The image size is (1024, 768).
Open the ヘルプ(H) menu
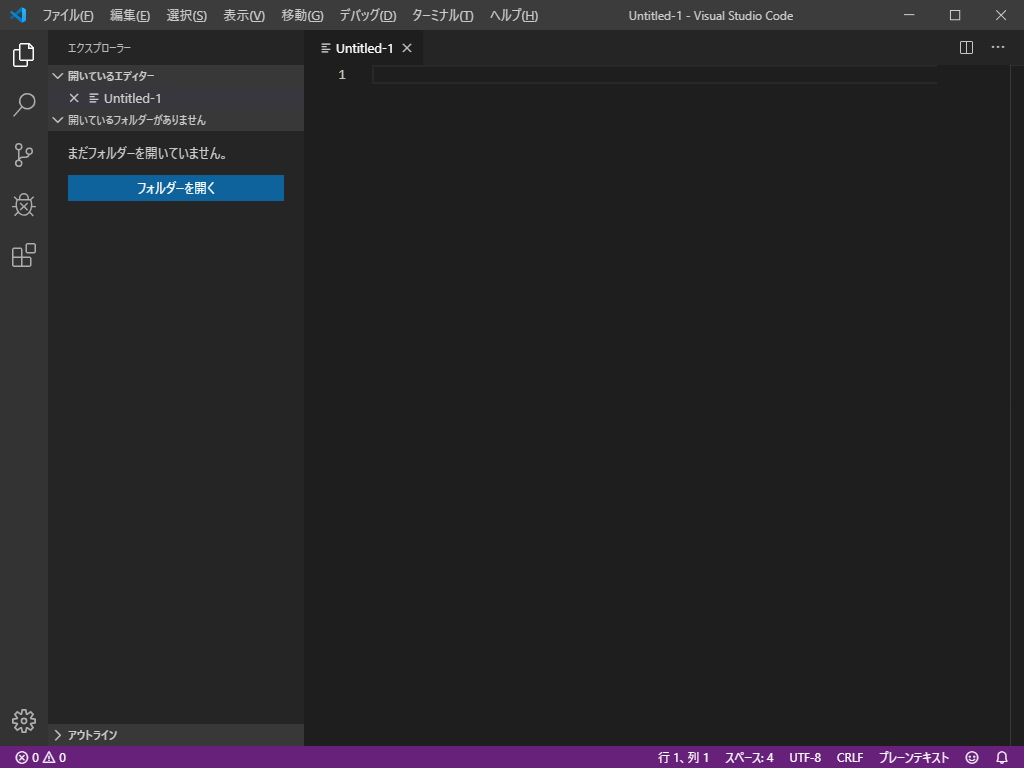pyautogui.click(x=514, y=15)
